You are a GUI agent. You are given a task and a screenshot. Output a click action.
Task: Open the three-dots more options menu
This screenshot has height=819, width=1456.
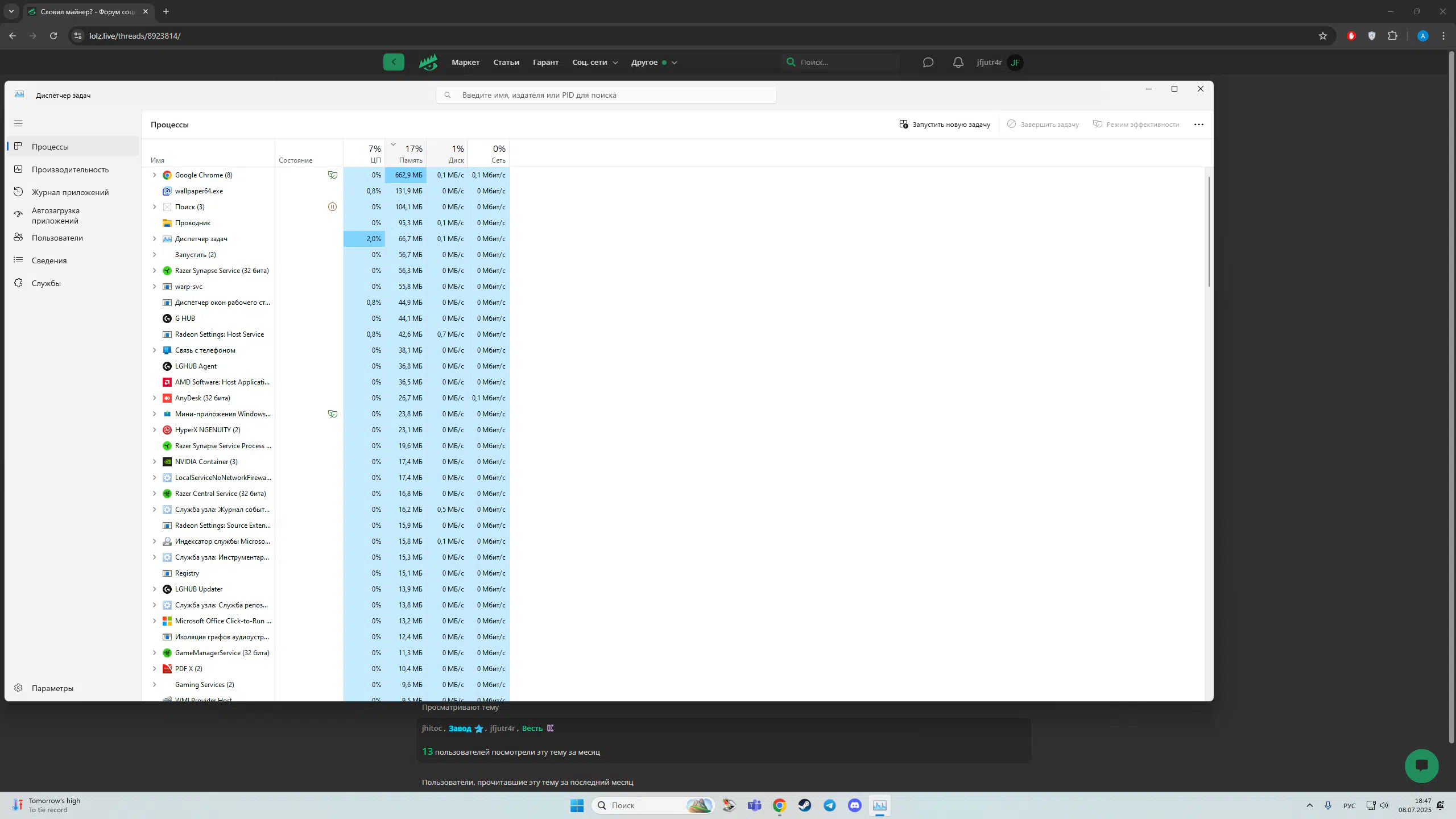coord(1199,125)
